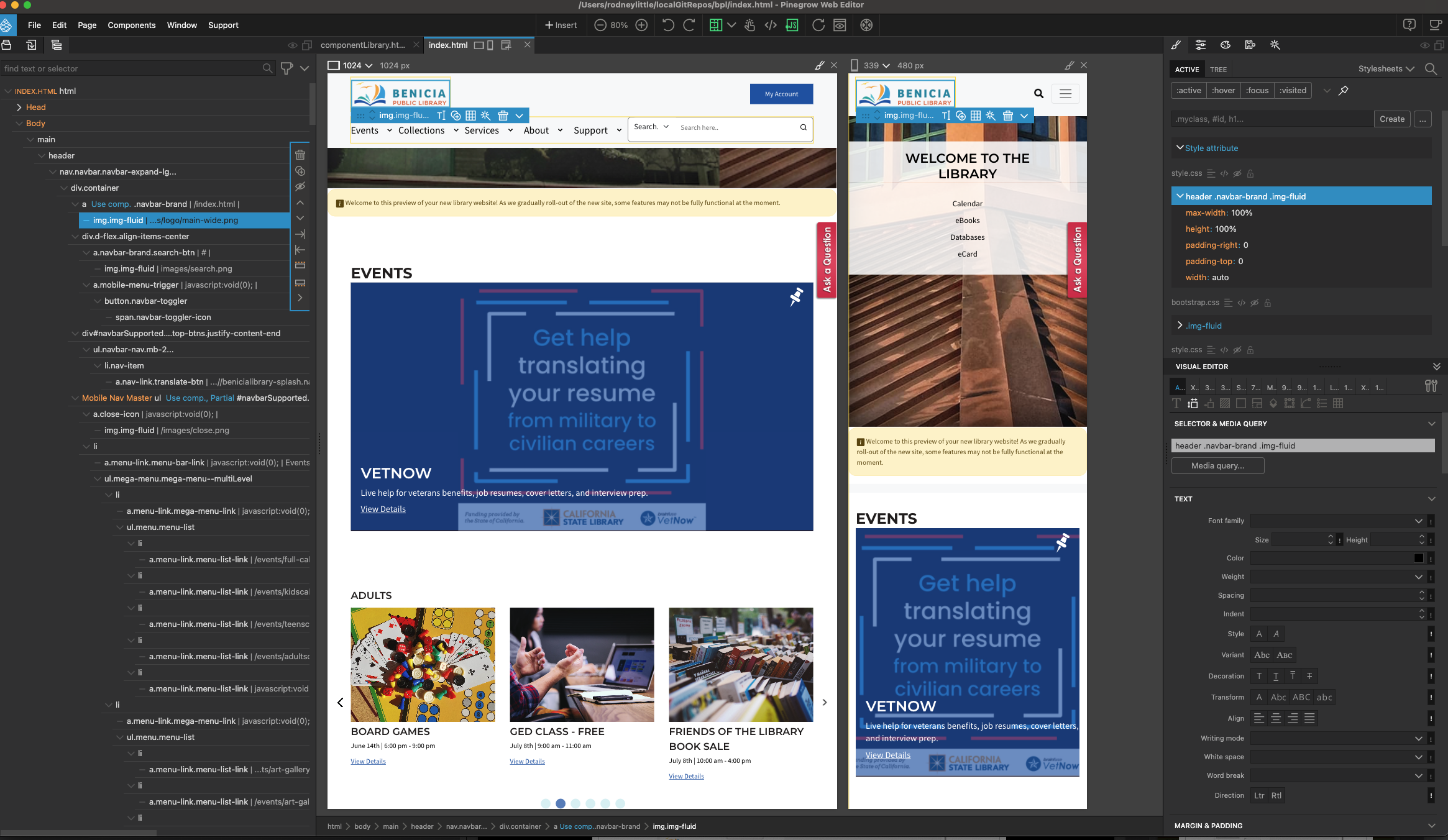Screen dimensions: 1448x840
Task: Switch to the componentLibrary.ht tab
Action: [362, 45]
